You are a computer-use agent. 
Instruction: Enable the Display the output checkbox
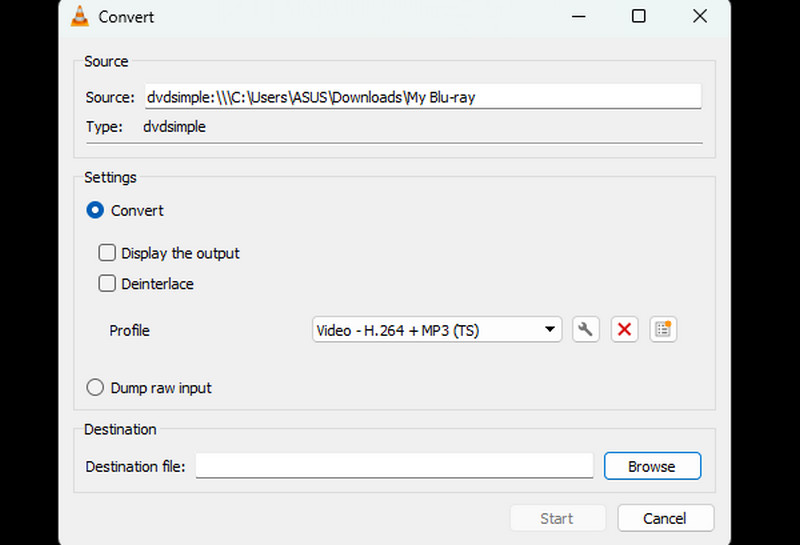[107, 253]
